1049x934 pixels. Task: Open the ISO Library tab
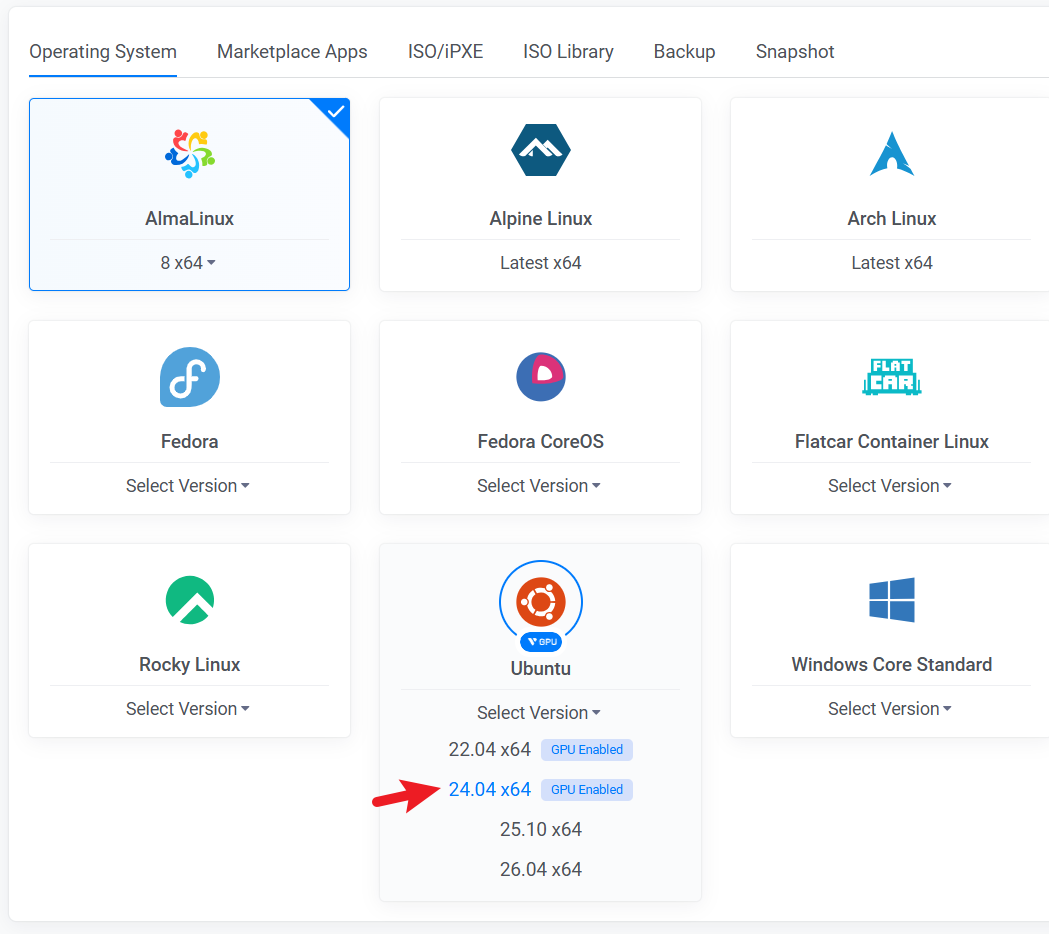(568, 52)
